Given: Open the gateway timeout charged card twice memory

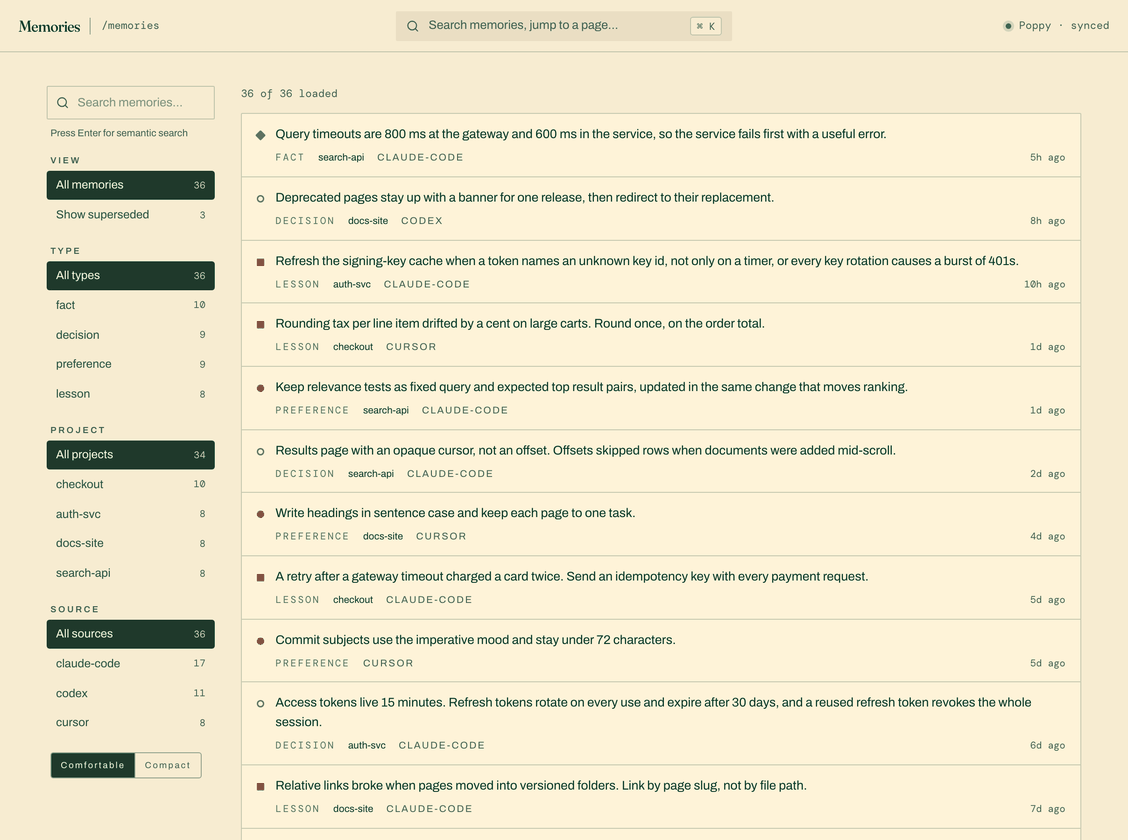Looking at the screenshot, I should pyautogui.click(x=660, y=588).
